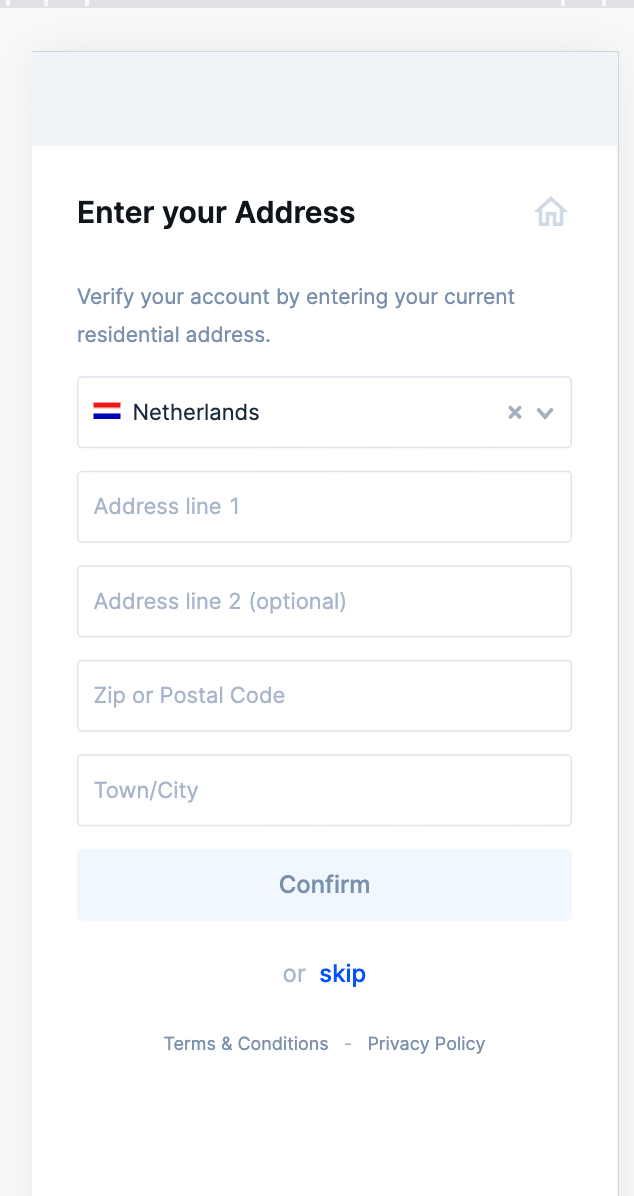This screenshot has width=634, height=1196.
Task: Click the Town/City input box
Action: [x=324, y=790]
